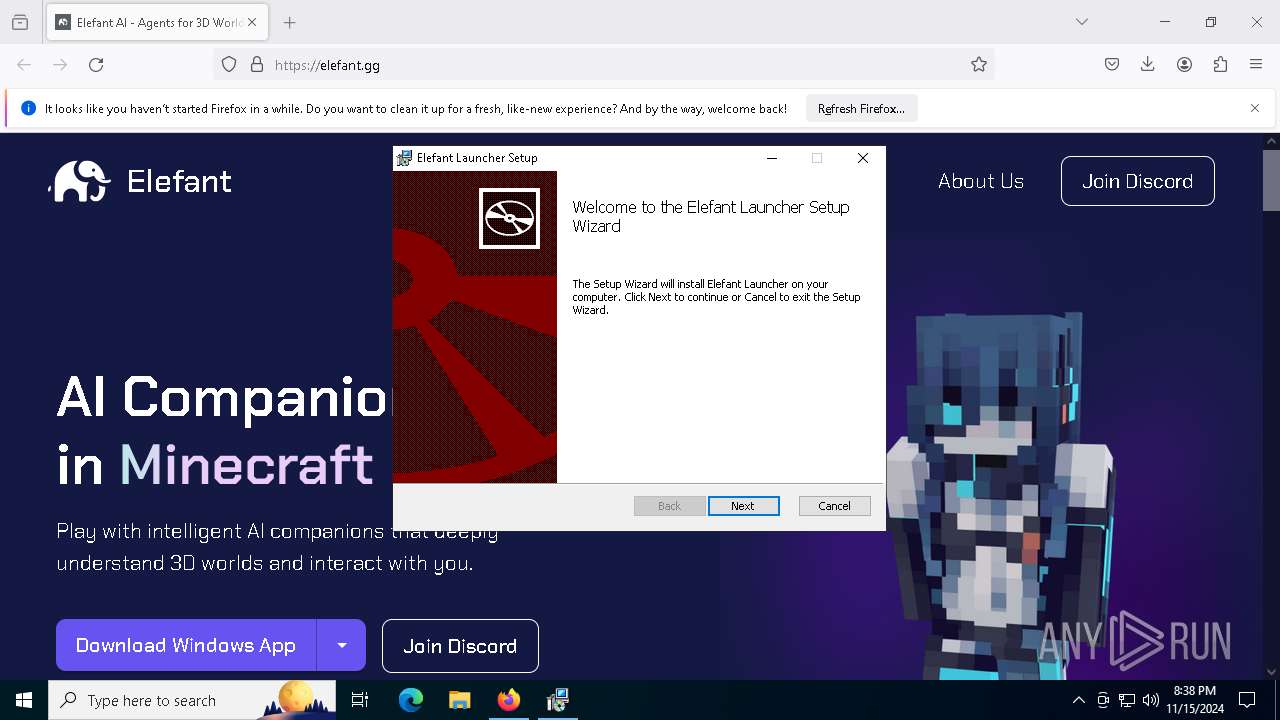Dismiss the Firefox refresh notification bar
The width and height of the screenshot is (1280, 720).
pos(1255,108)
